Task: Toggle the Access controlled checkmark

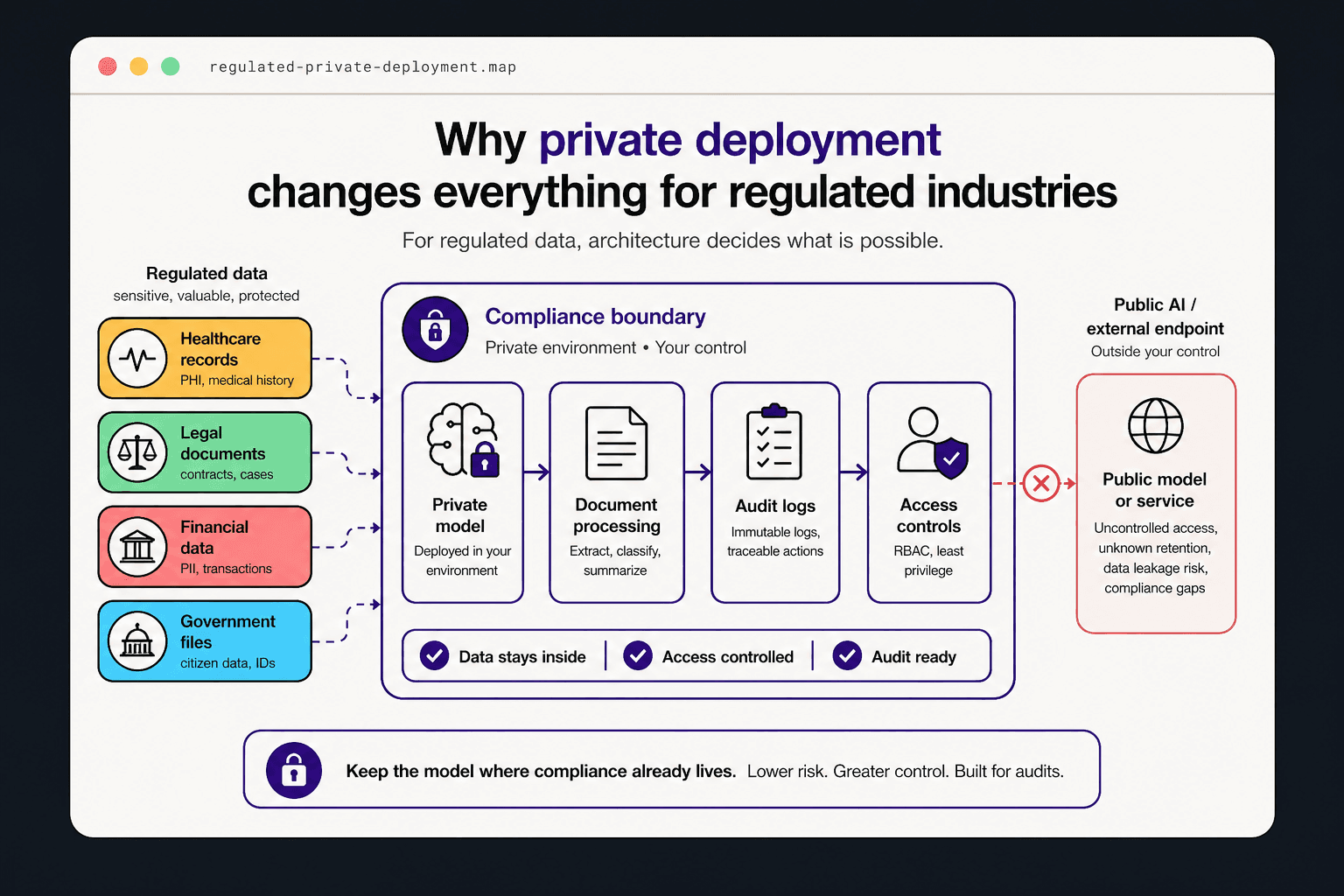Action: (x=639, y=655)
